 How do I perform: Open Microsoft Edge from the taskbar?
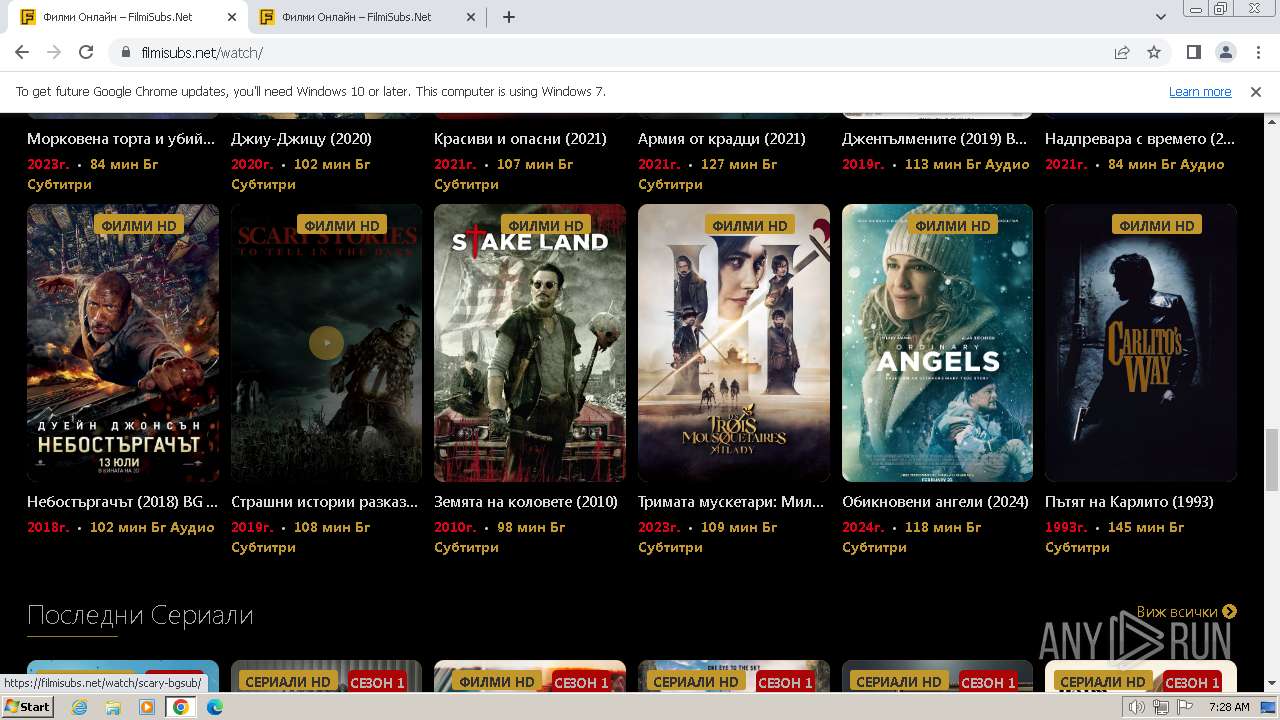pyautogui.click(x=214, y=707)
